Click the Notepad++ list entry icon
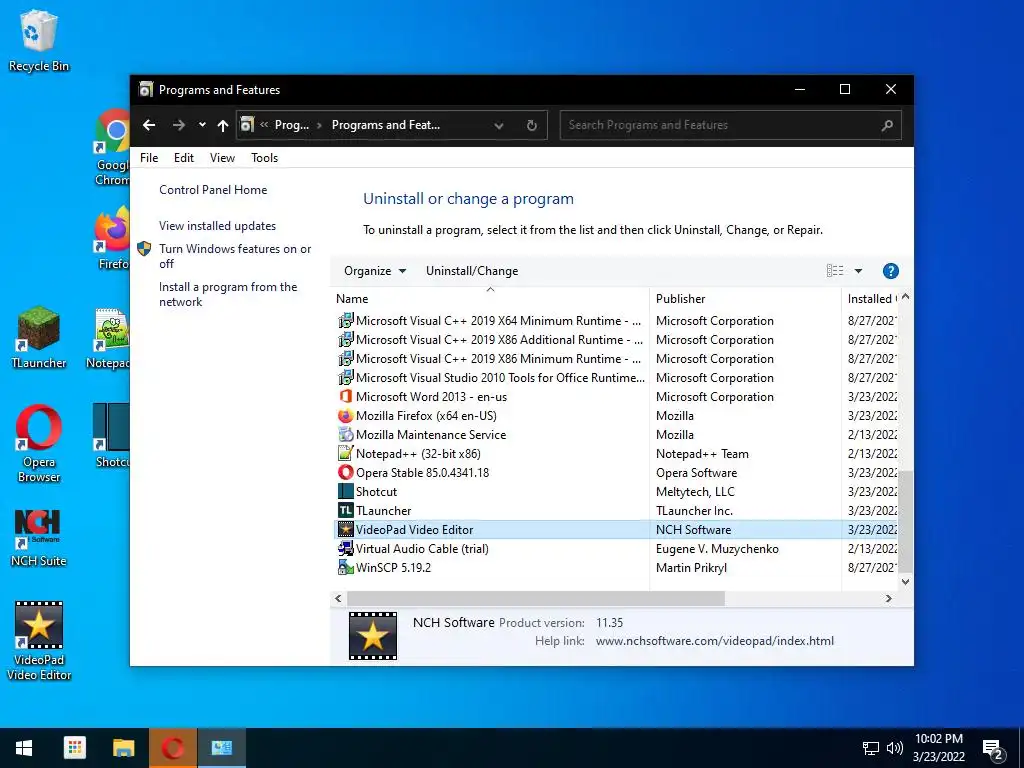 point(345,453)
